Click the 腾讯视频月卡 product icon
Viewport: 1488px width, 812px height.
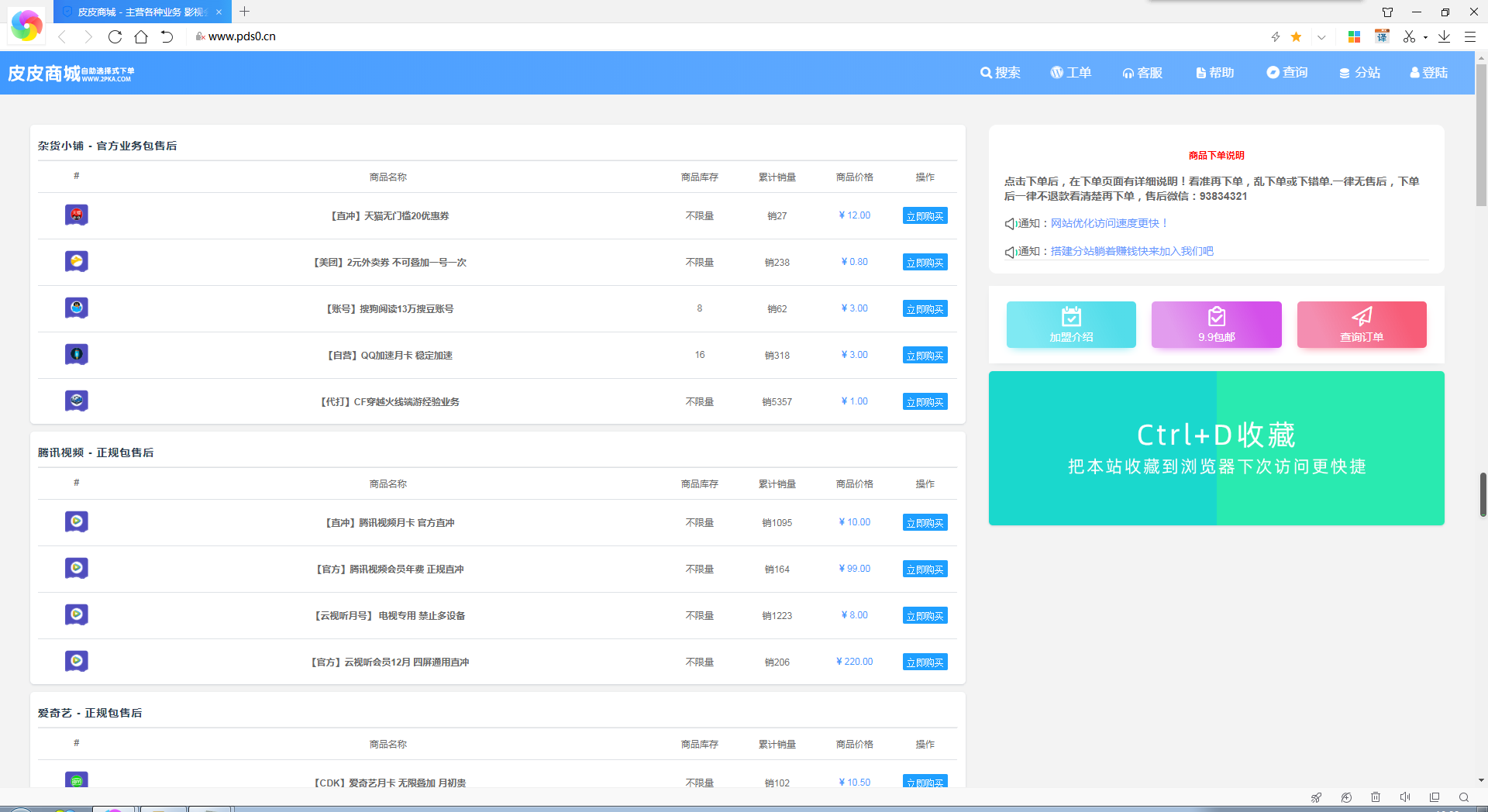point(77,521)
